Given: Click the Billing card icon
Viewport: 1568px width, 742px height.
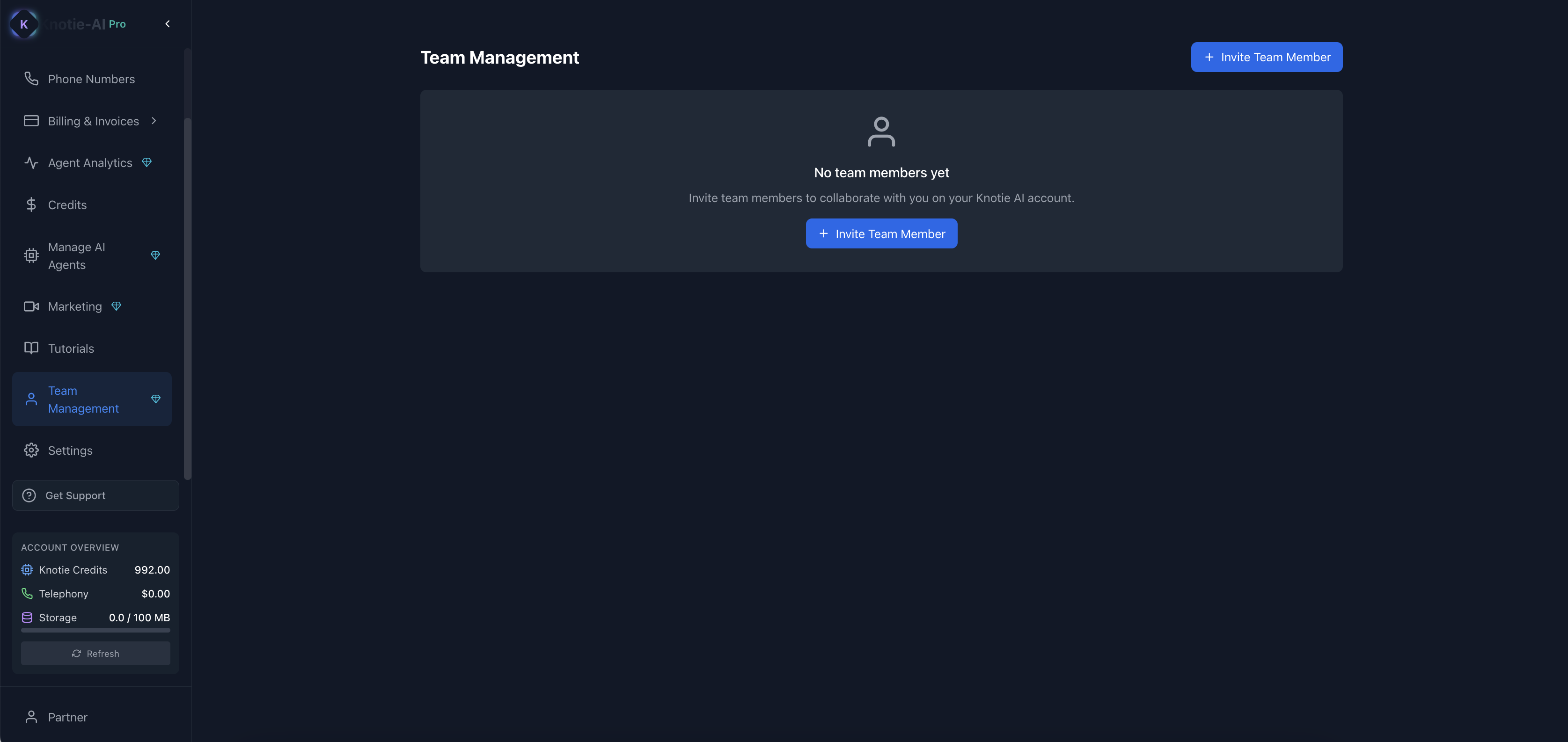Looking at the screenshot, I should point(31,121).
